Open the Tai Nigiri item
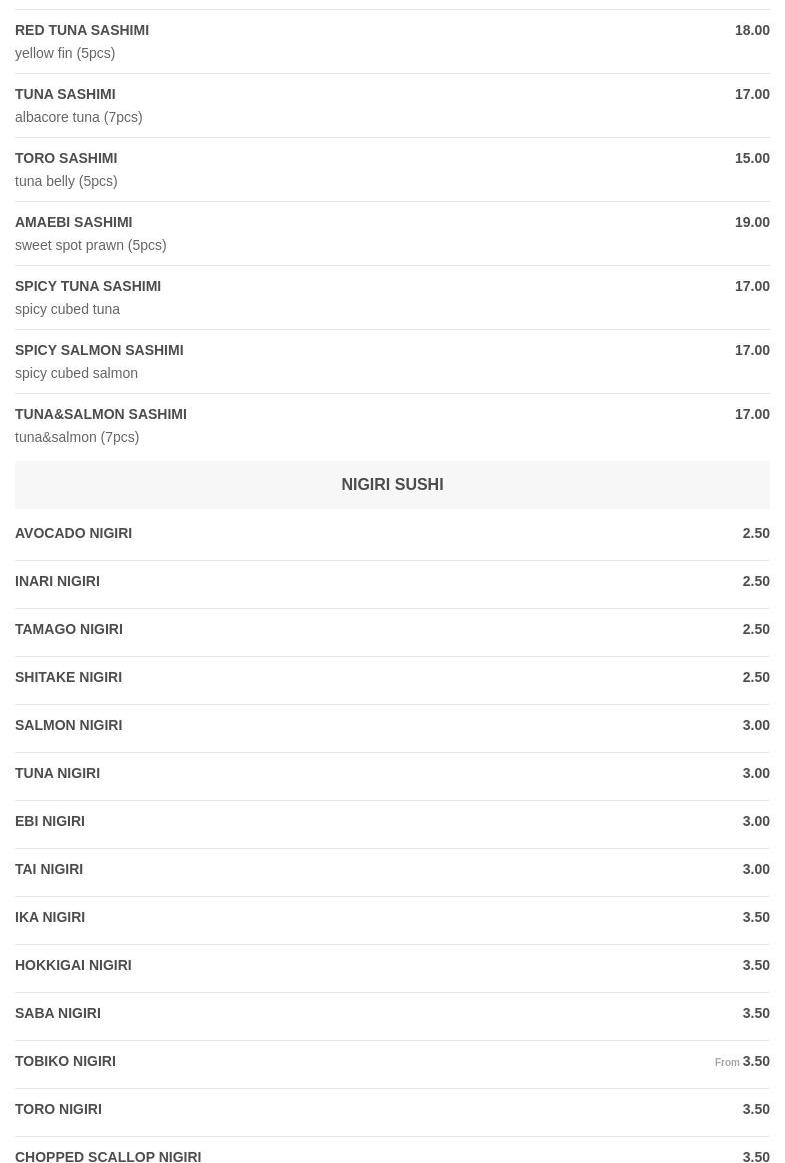 (392, 869)
